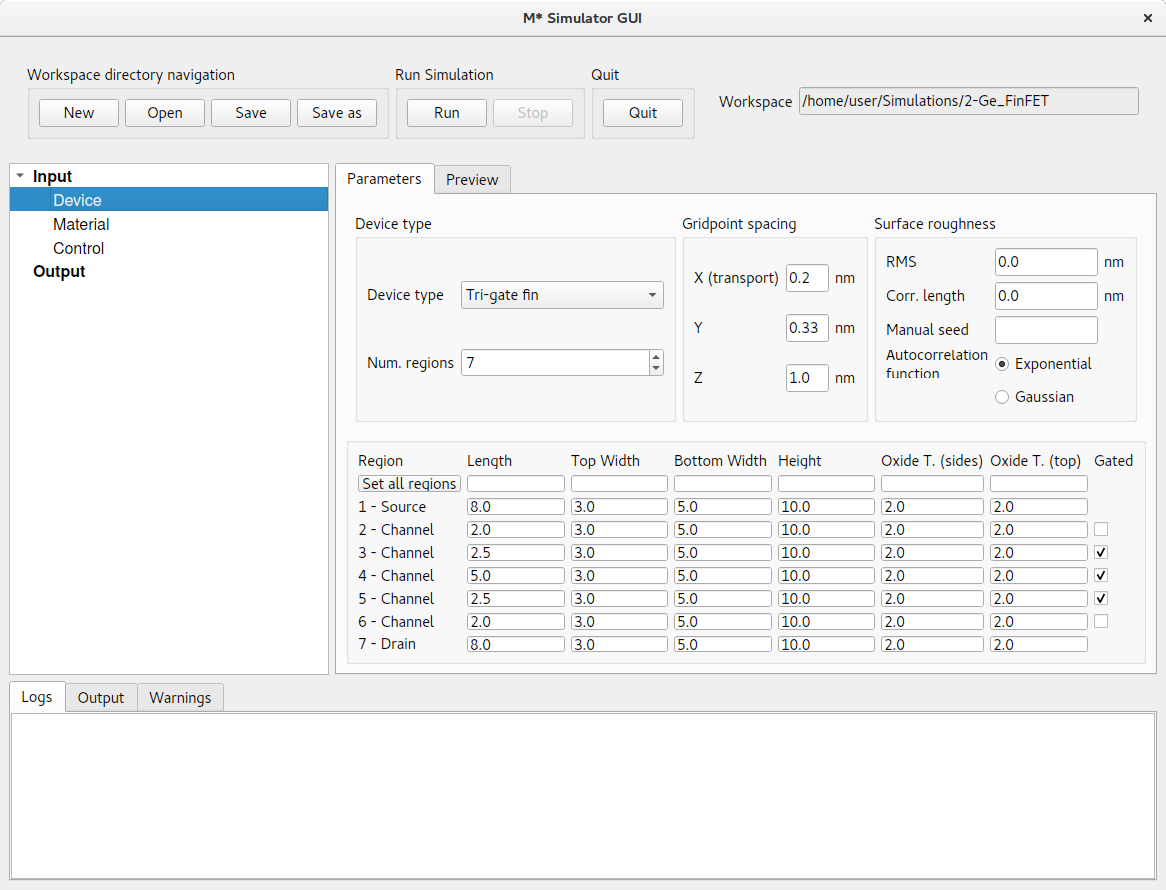The image size is (1166, 890).
Task: Enable Gated for region 6 Channel
Action: (x=1101, y=621)
